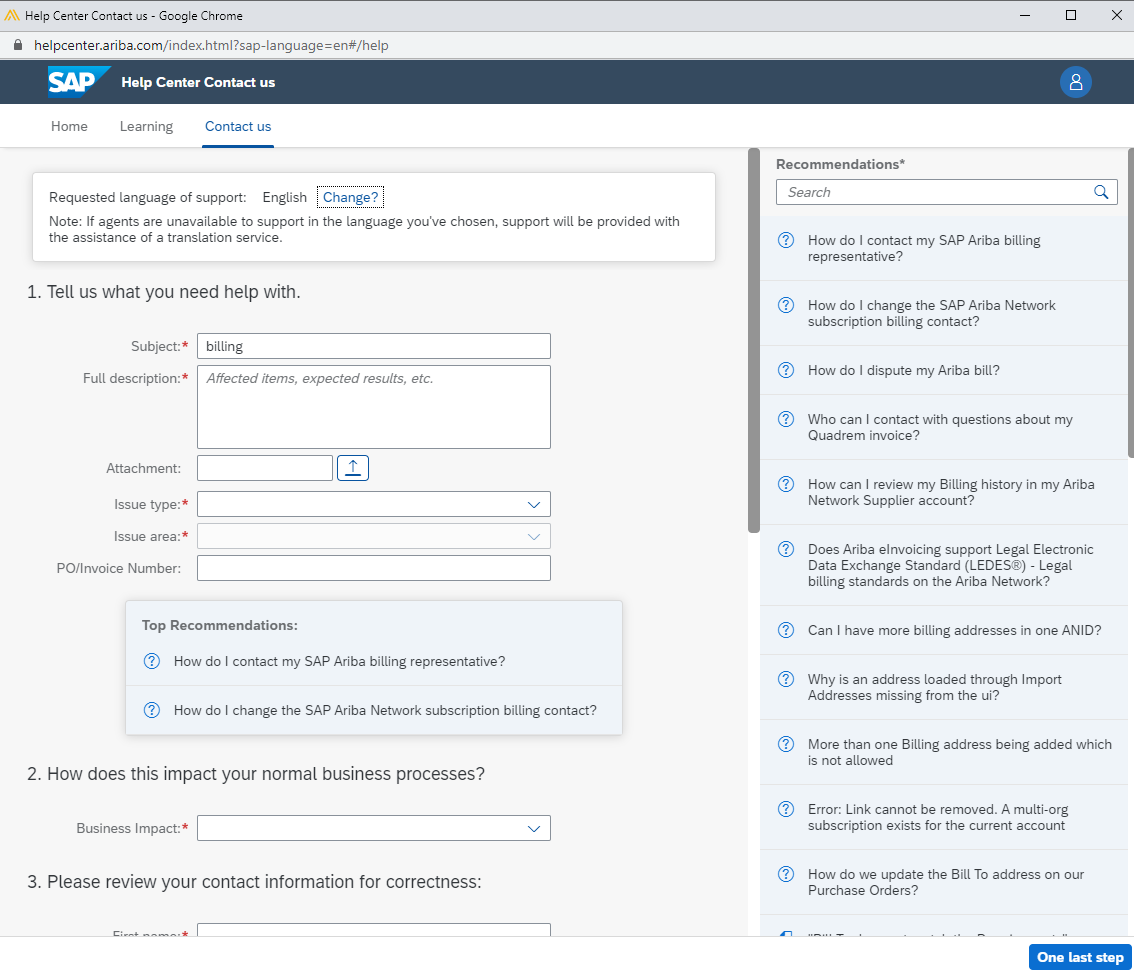The width and height of the screenshot is (1134, 975).
Task: Open 'Can I have more billing addresses in one ANID?'
Action: point(954,631)
